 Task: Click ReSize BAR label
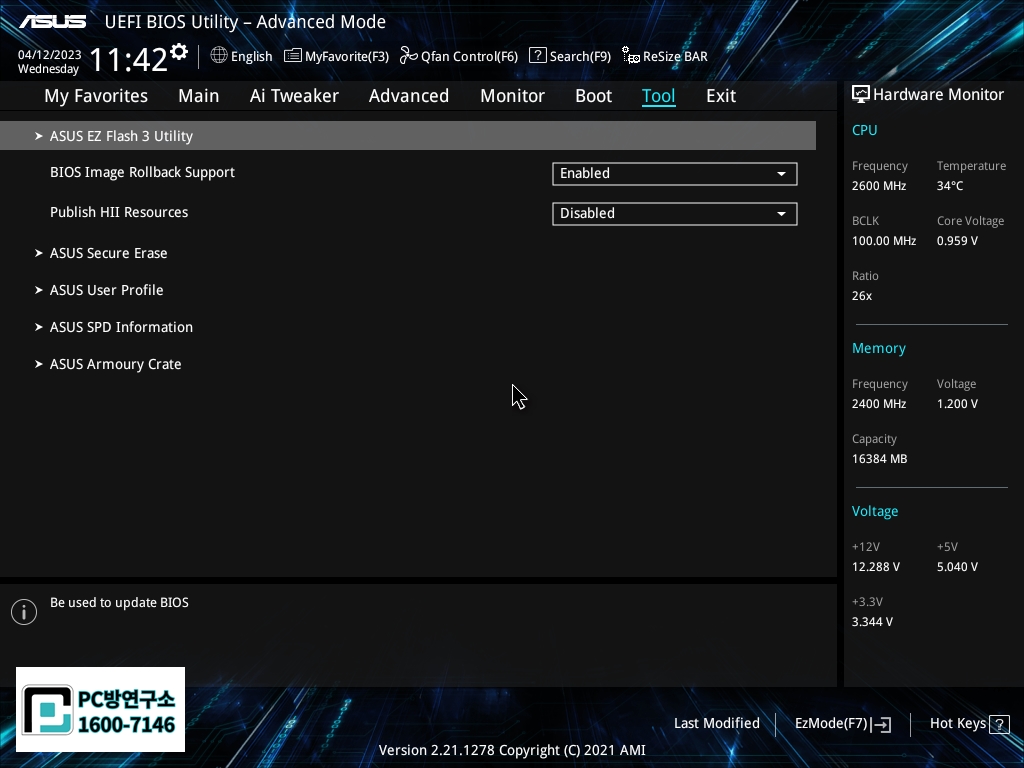[675, 56]
